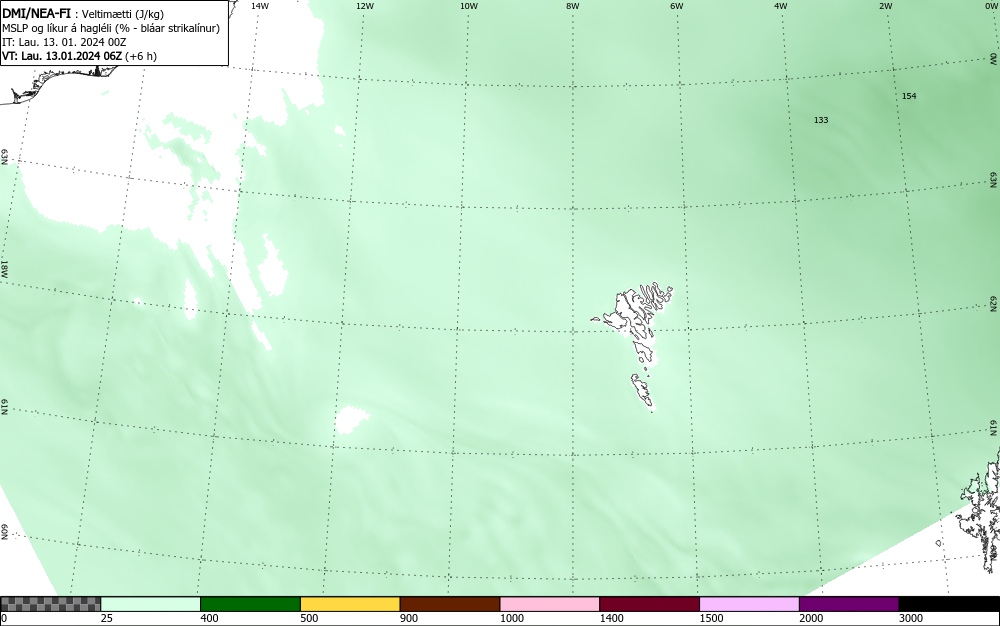Viewport: 1000px width, 626px height.
Task: Click the legend value "3000"
Action: coord(911,618)
